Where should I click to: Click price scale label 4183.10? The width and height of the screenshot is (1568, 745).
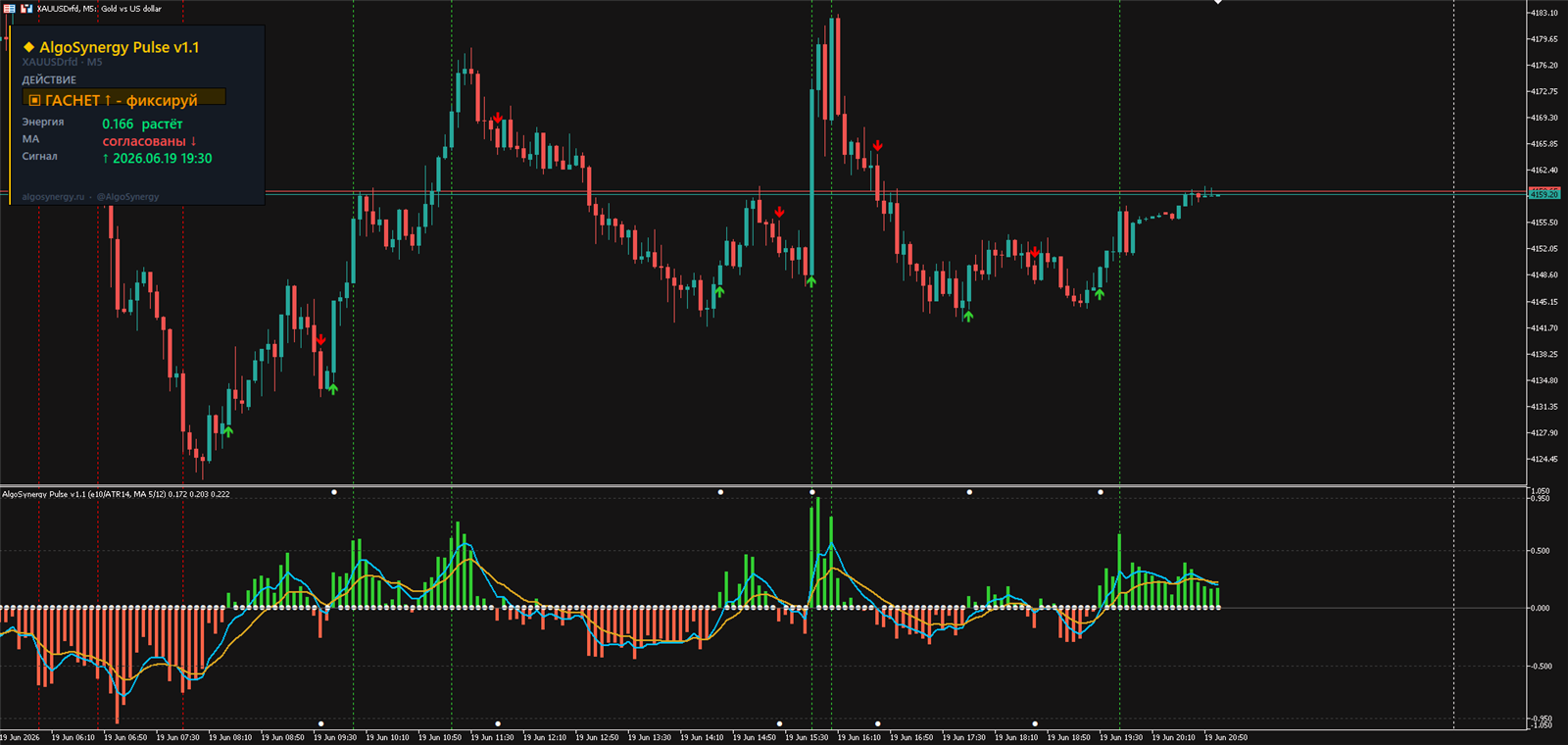pos(1544,13)
